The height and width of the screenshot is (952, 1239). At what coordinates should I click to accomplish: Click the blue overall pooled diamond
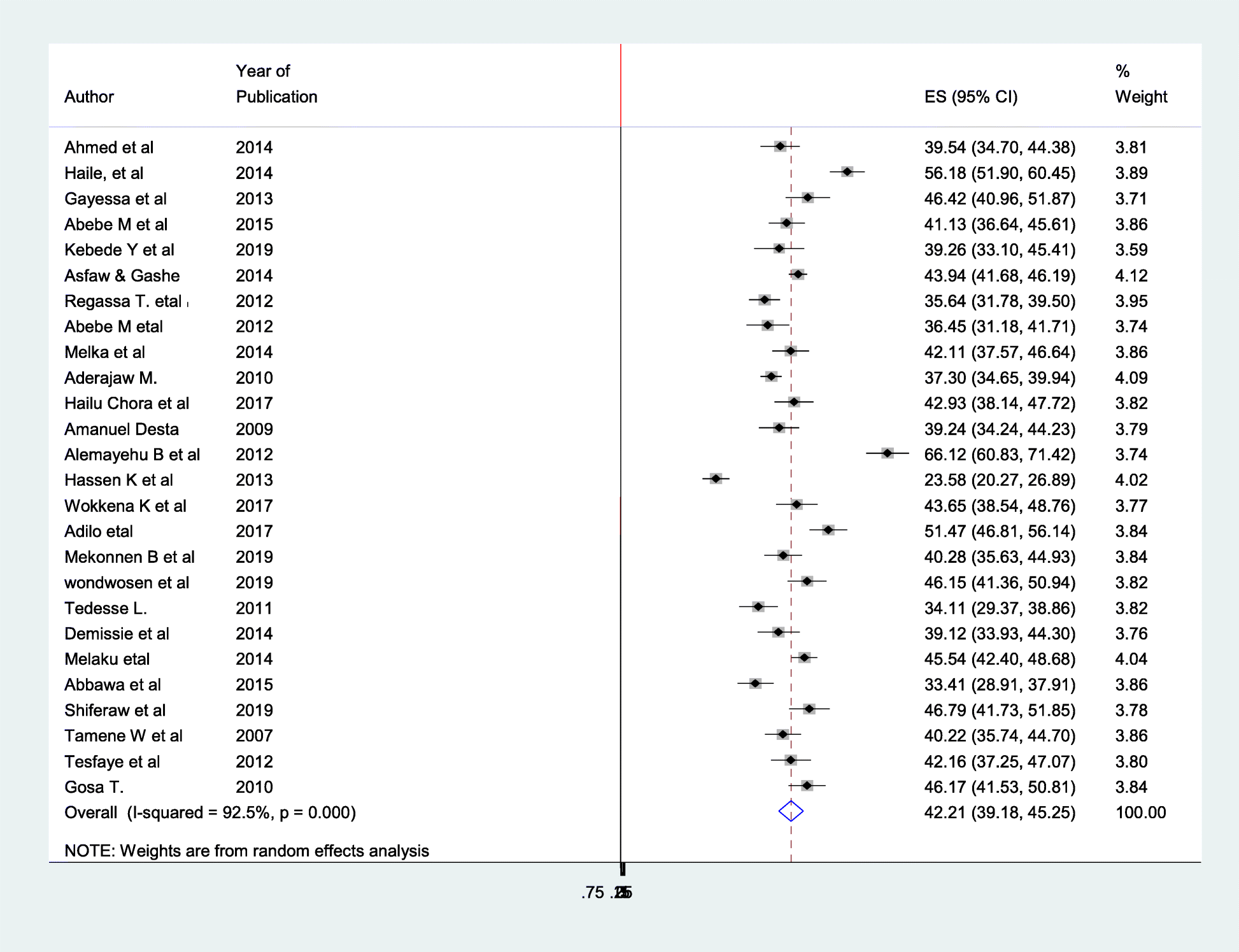pos(791,811)
